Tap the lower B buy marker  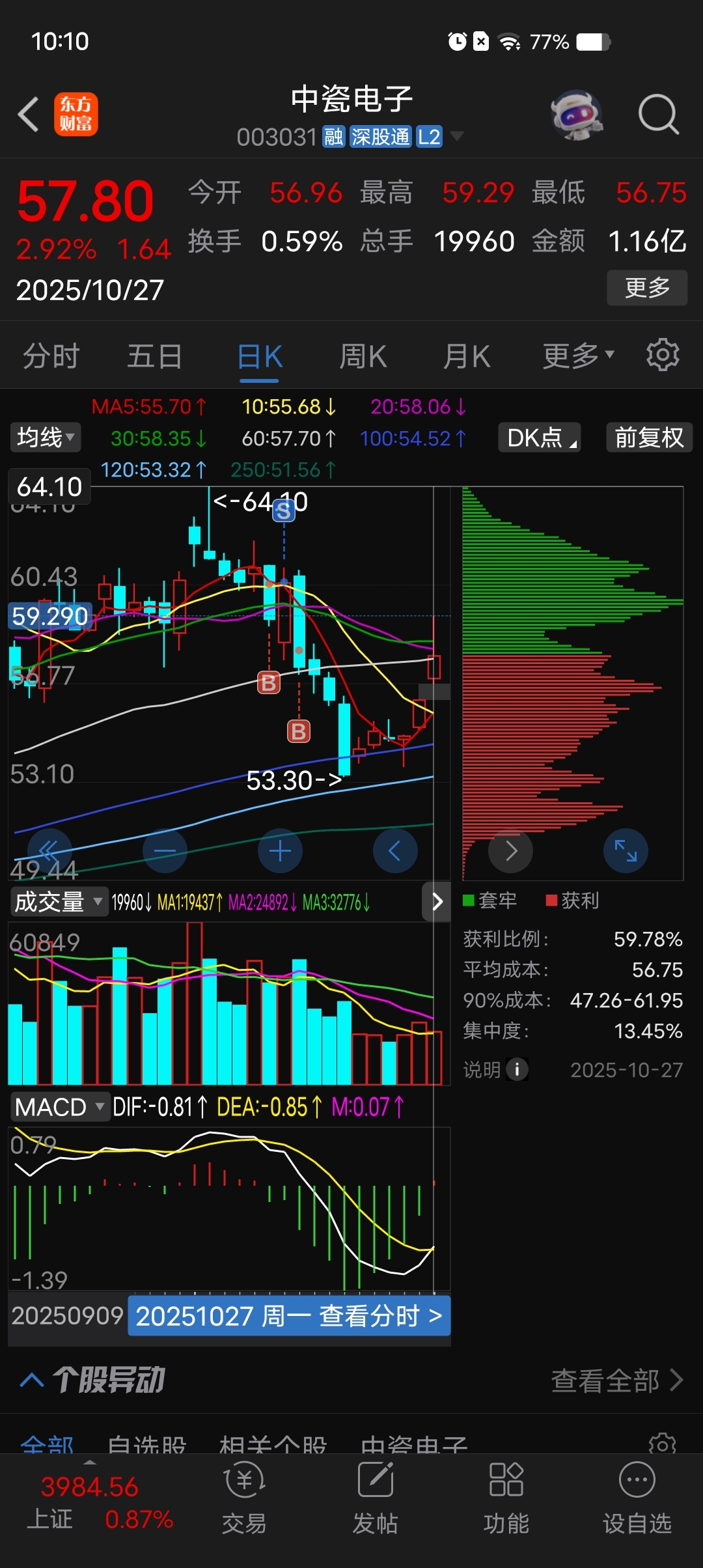click(299, 731)
